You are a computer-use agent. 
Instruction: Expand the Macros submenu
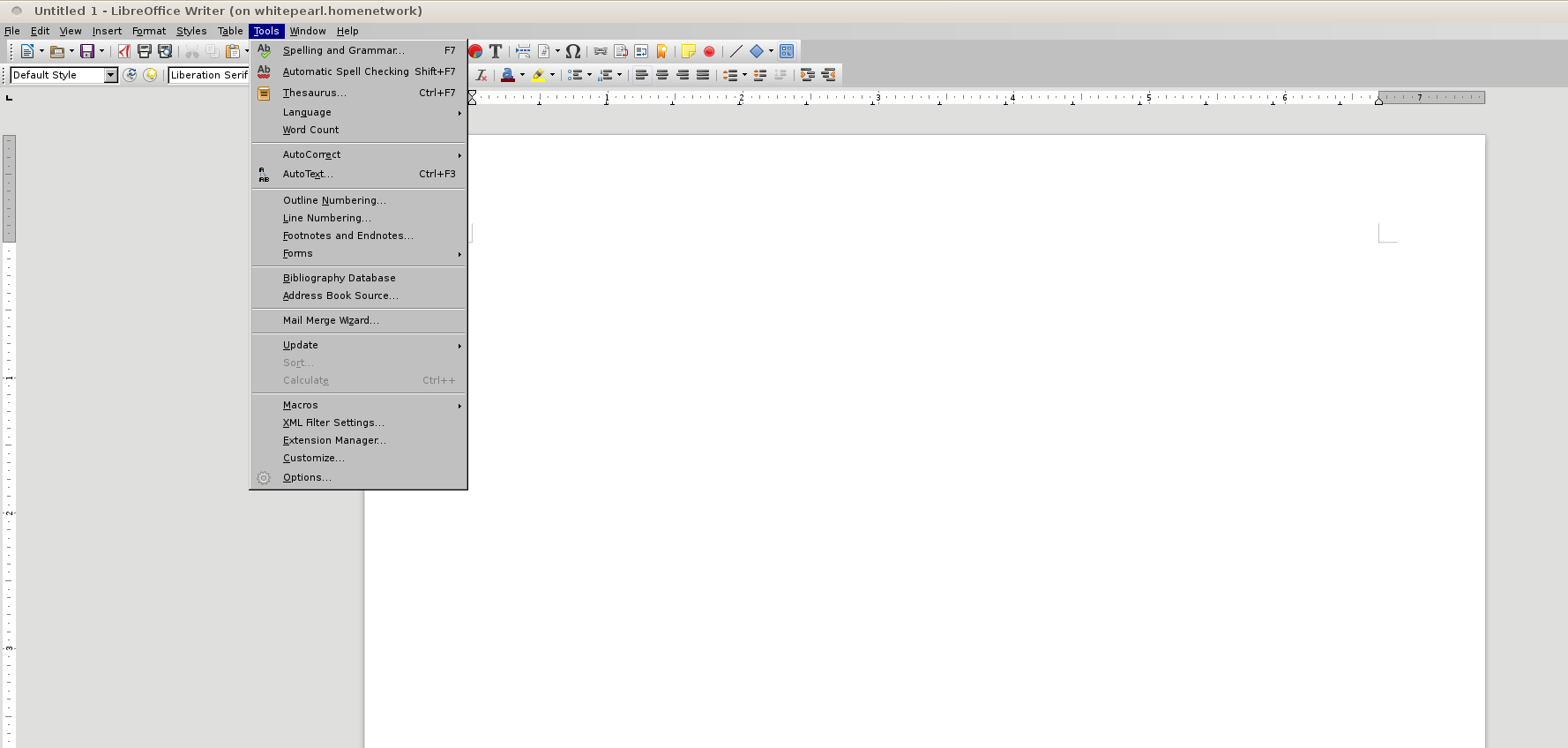click(x=359, y=405)
